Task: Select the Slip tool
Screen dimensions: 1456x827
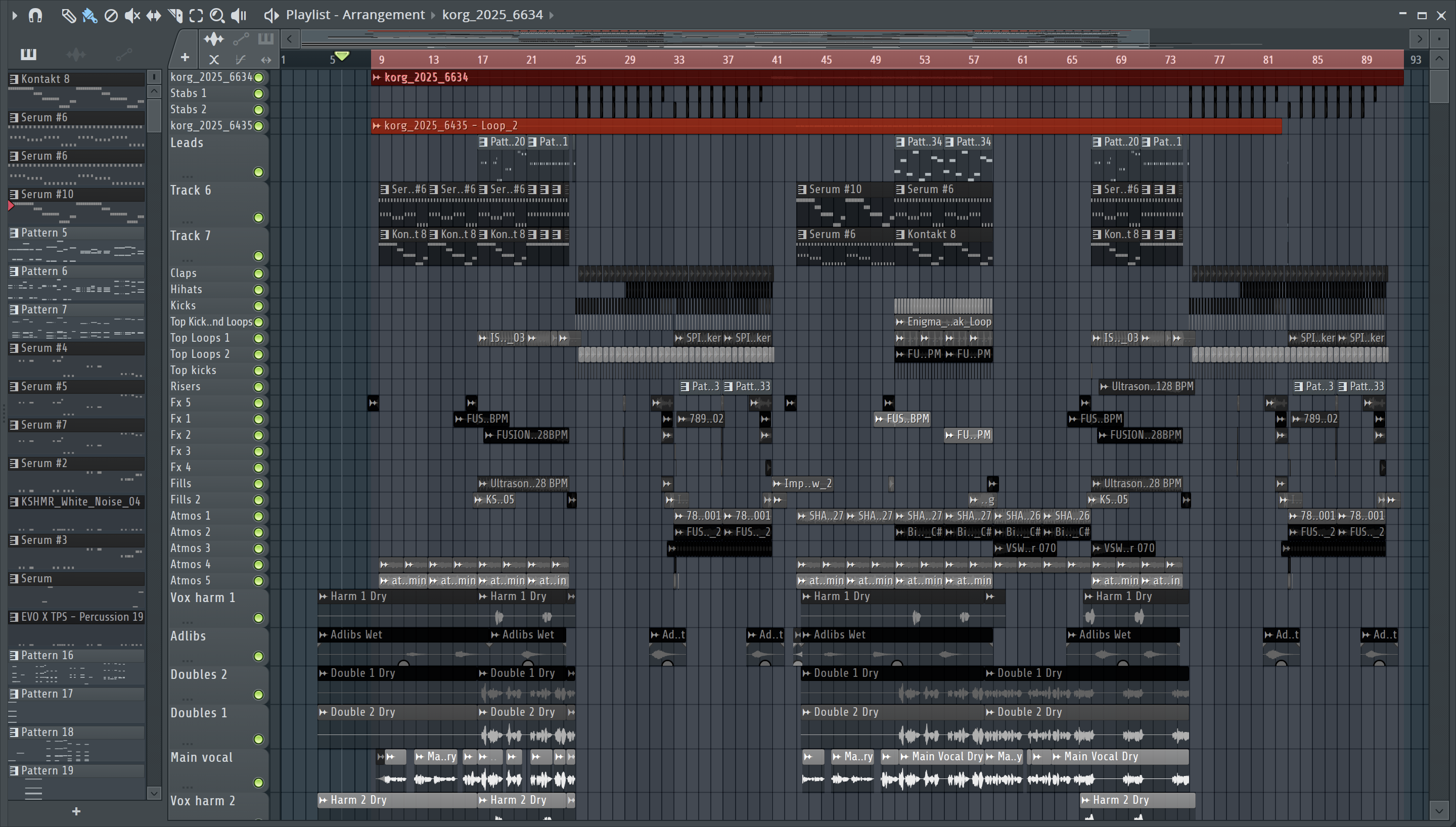Action: pyautogui.click(x=153, y=15)
